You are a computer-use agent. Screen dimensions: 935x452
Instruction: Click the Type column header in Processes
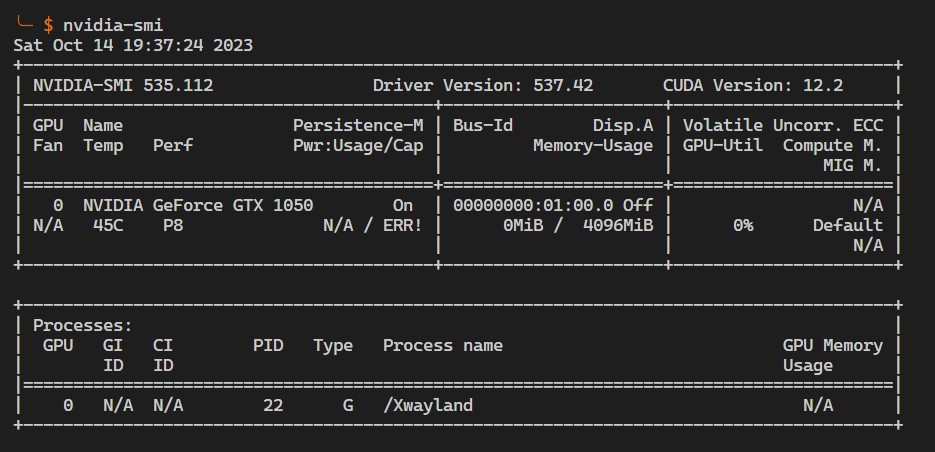click(x=333, y=346)
